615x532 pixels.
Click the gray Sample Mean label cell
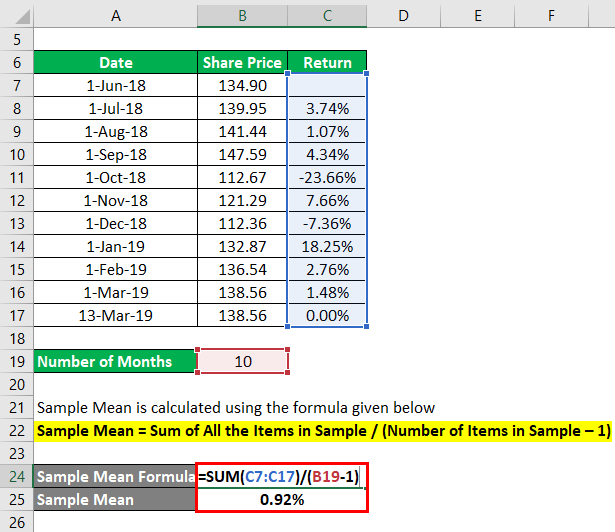115,499
